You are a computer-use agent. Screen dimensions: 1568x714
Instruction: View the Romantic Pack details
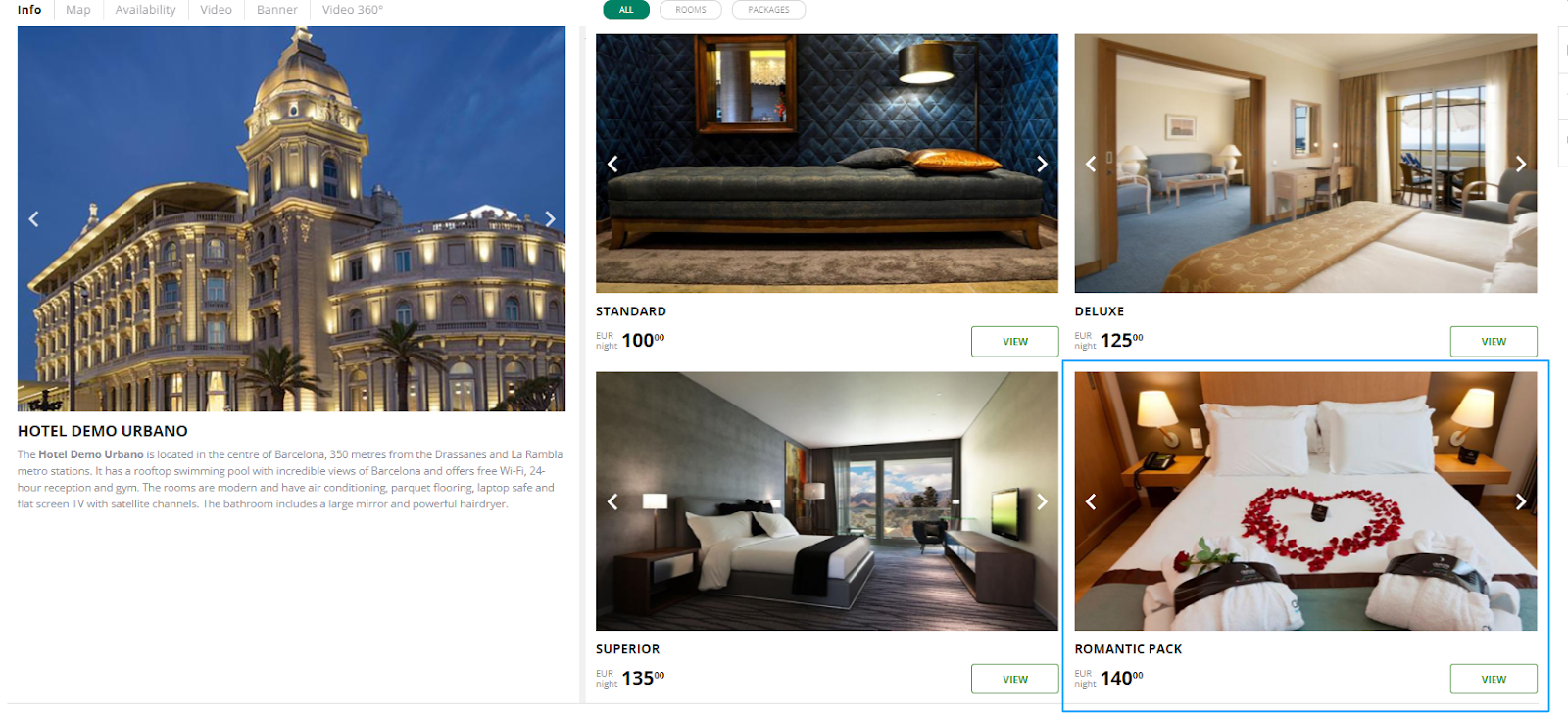(1494, 680)
